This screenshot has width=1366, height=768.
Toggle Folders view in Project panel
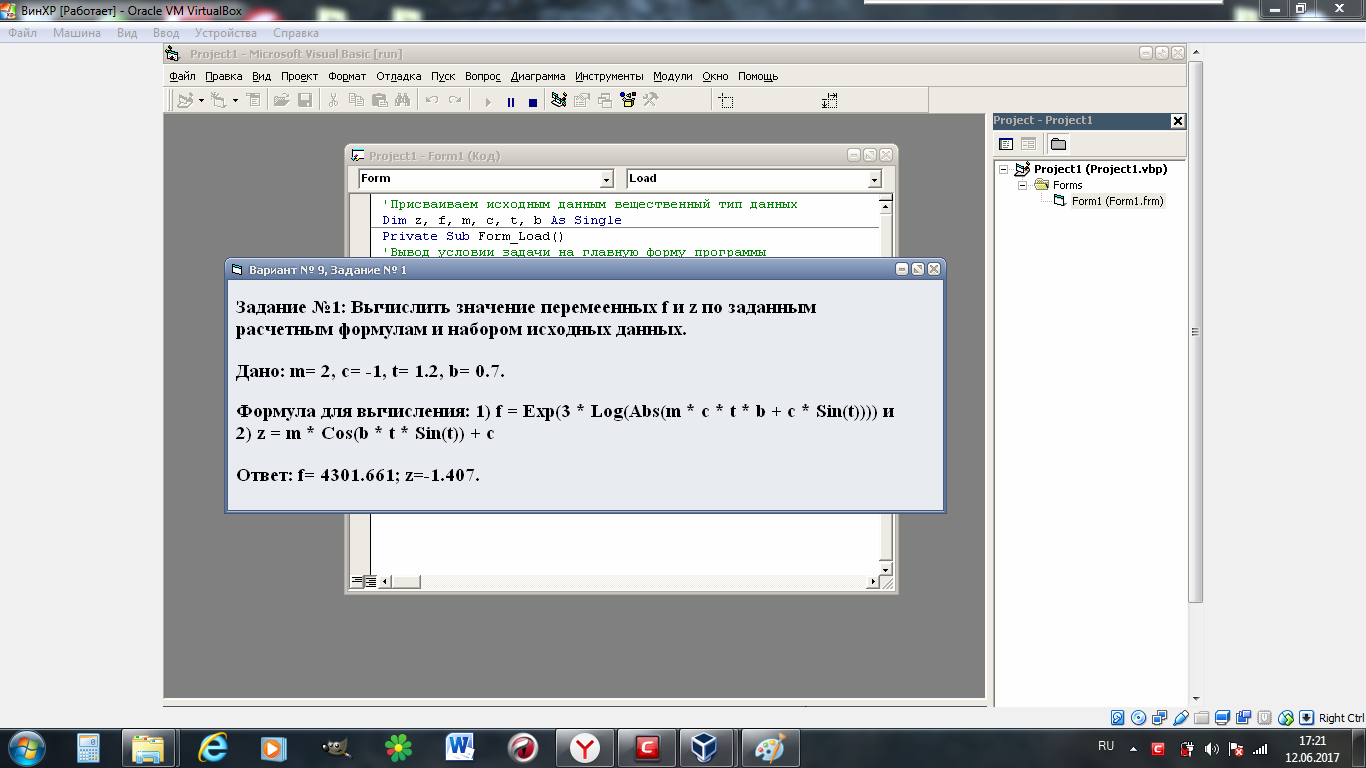pyautogui.click(x=1058, y=144)
